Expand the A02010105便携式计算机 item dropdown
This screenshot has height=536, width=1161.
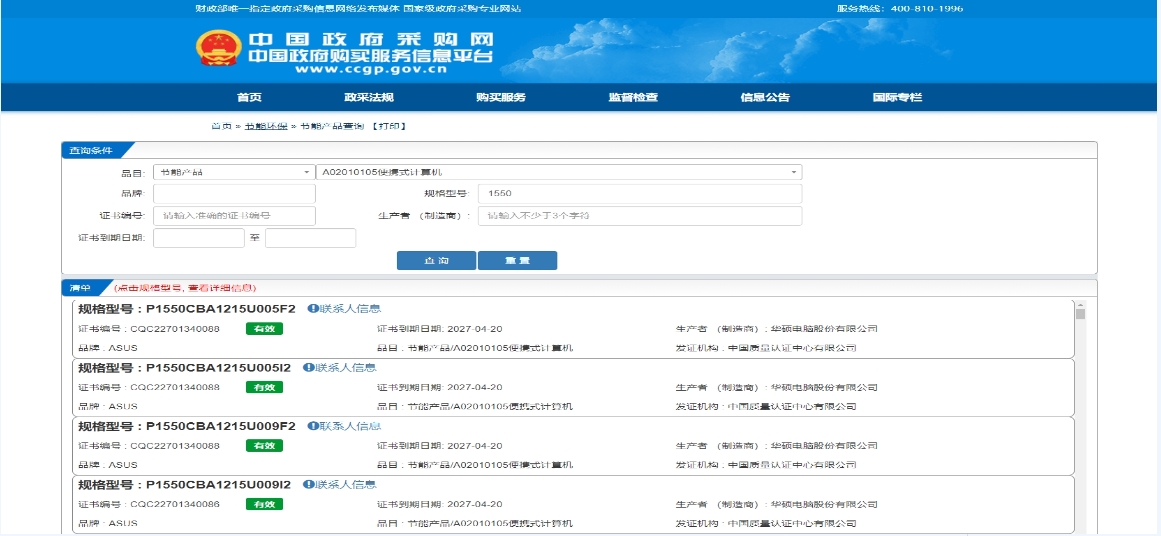(x=558, y=172)
